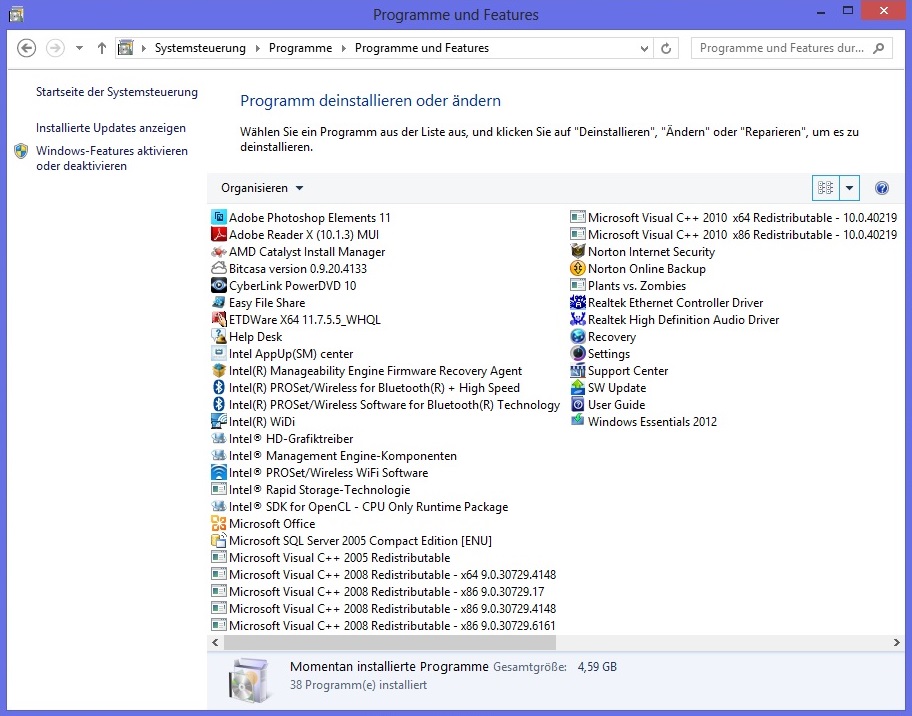Click the Microsoft SQL Server 2005 Compact icon
This screenshot has width=912, height=716.
pyautogui.click(x=219, y=540)
